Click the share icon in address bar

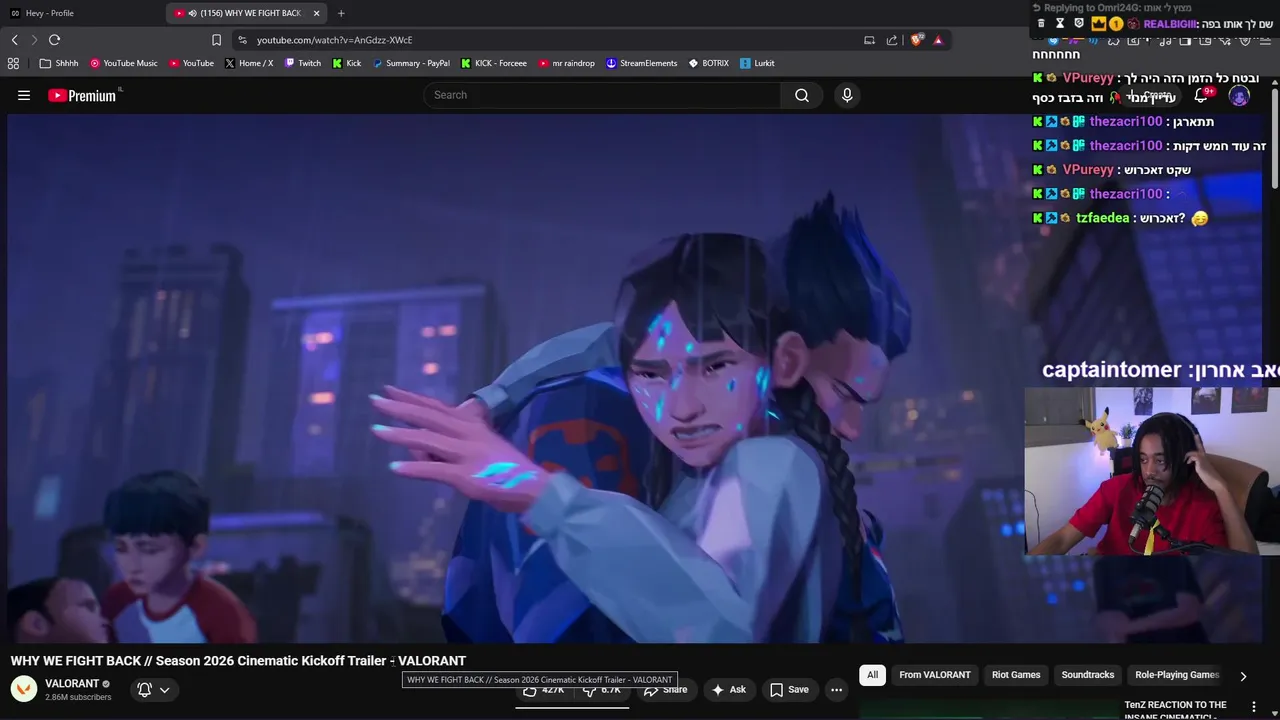(x=892, y=40)
